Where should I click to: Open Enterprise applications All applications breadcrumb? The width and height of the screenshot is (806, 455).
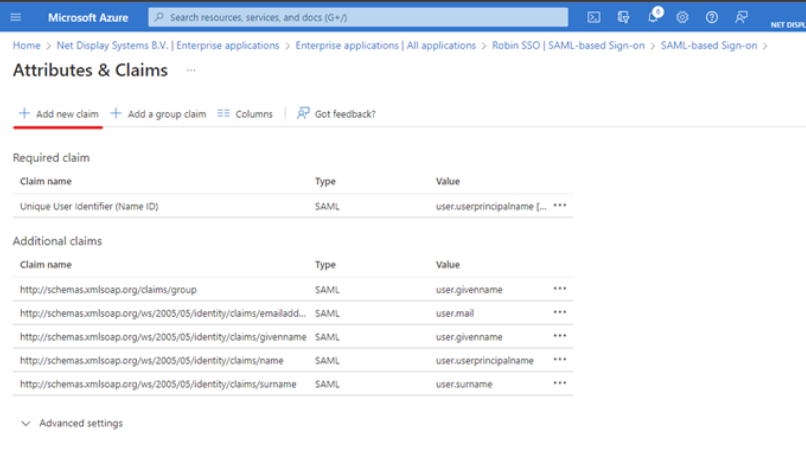point(386,46)
